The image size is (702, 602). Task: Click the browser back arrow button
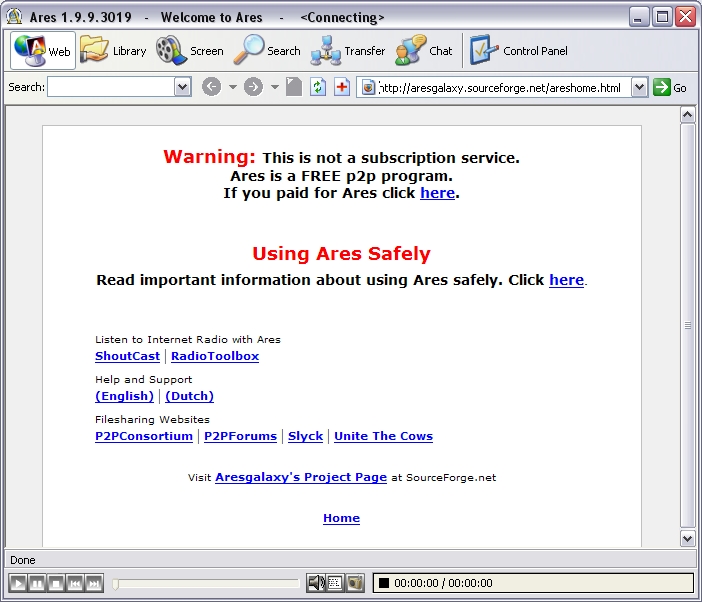coord(211,87)
